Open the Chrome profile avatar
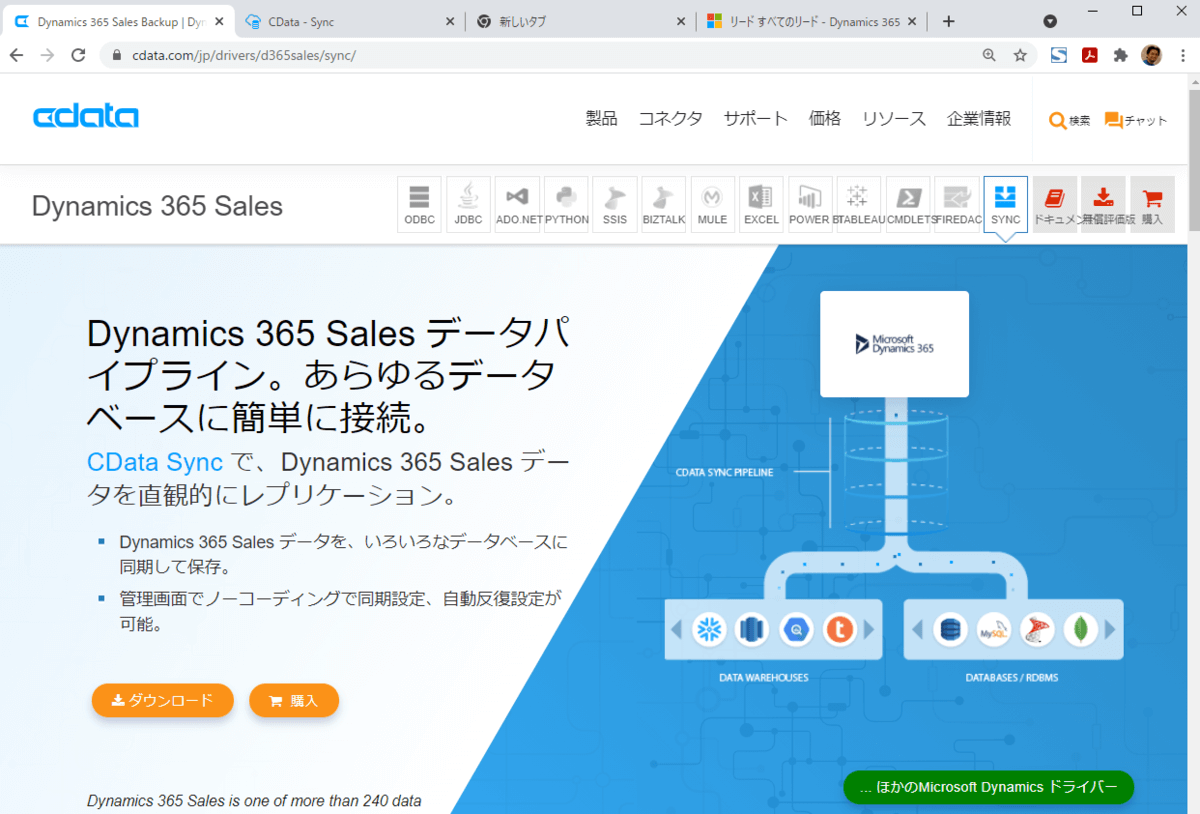This screenshot has height=814, width=1200. (x=1151, y=55)
